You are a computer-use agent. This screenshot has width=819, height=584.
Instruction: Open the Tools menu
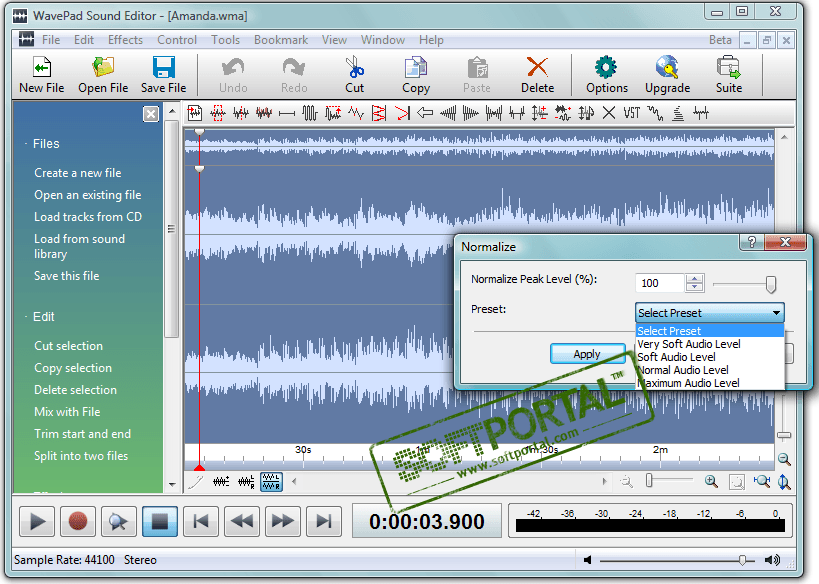tap(225, 40)
